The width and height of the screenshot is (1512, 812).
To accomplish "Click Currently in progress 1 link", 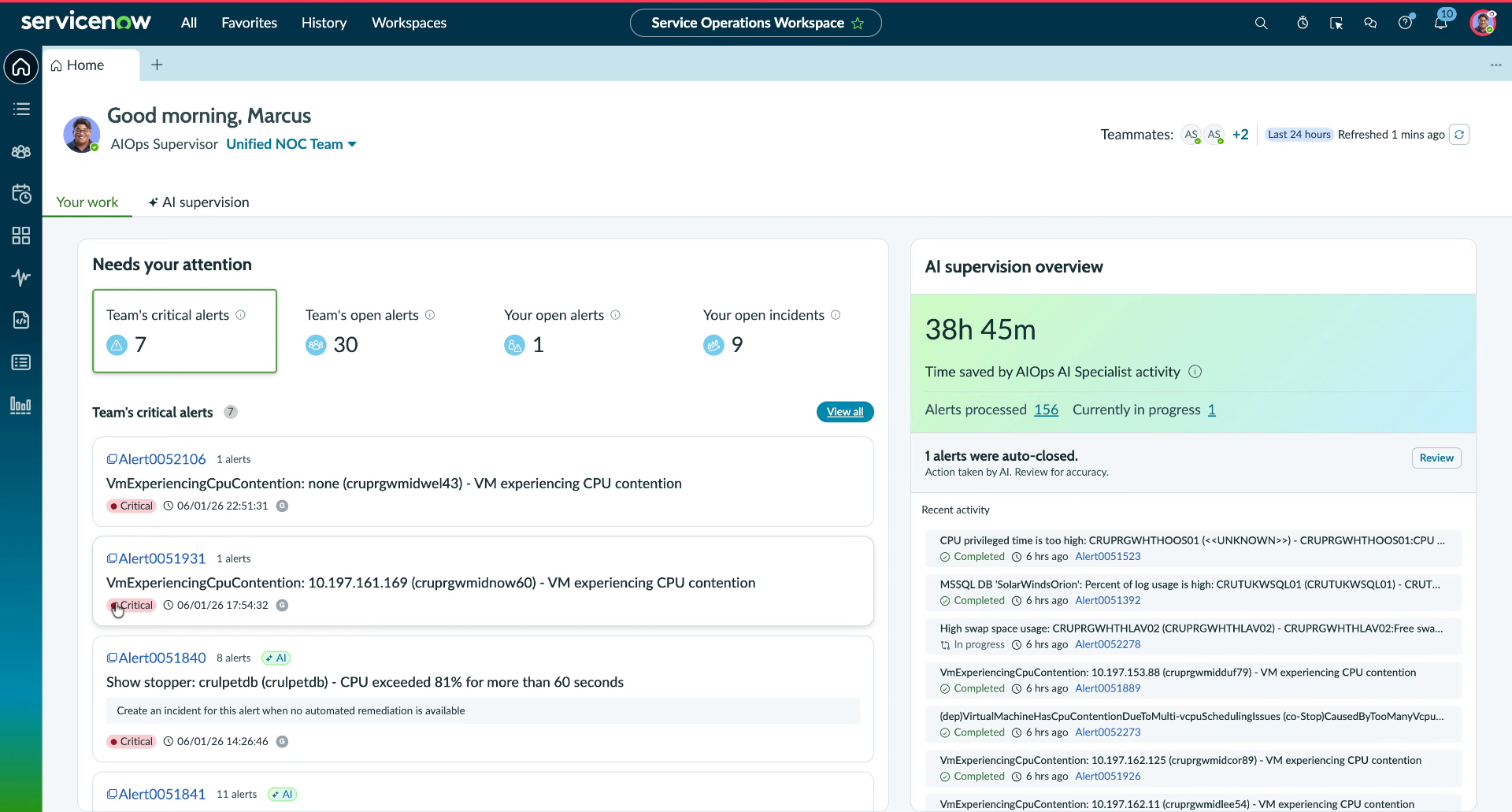I will point(1211,410).
